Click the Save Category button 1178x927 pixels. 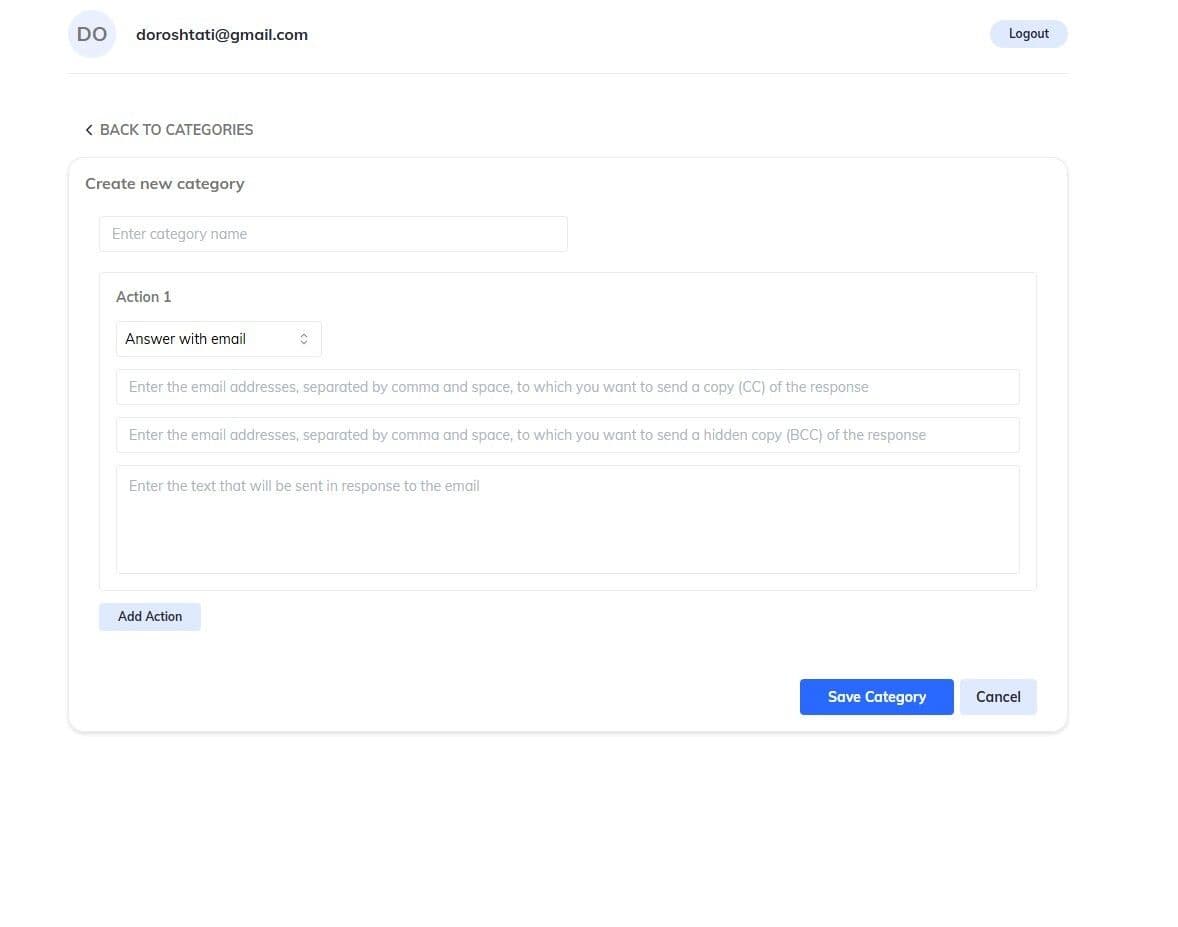pyautogui.click(x=876, y=697)
